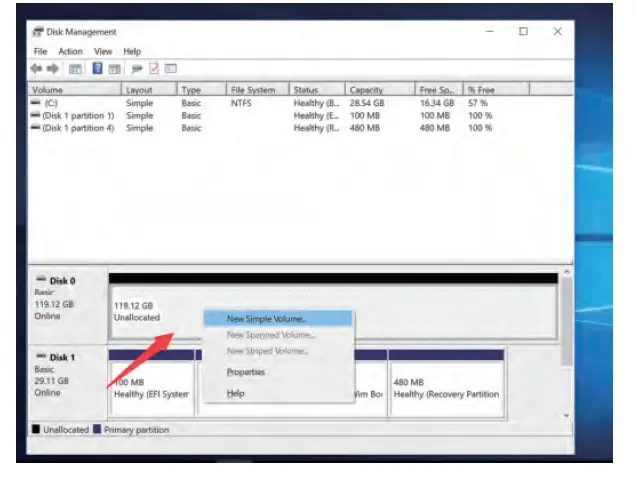Click the last toolbar icon for view settings
Screen dimensions: 635x477
[170, 68]
